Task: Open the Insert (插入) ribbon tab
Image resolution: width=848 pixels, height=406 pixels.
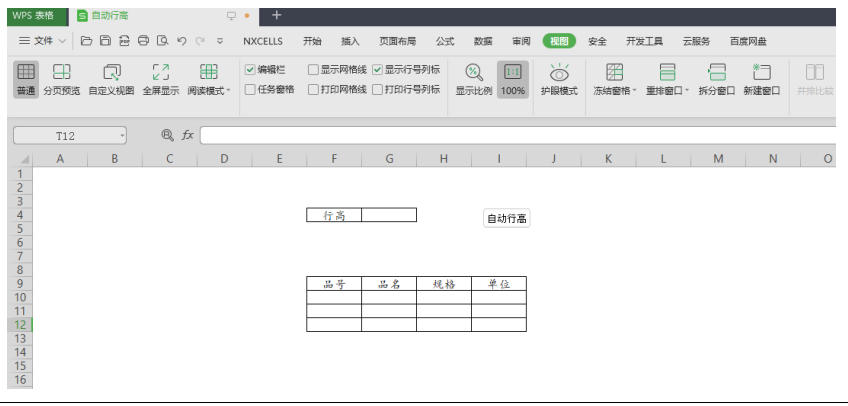Action: pos(350,41)
